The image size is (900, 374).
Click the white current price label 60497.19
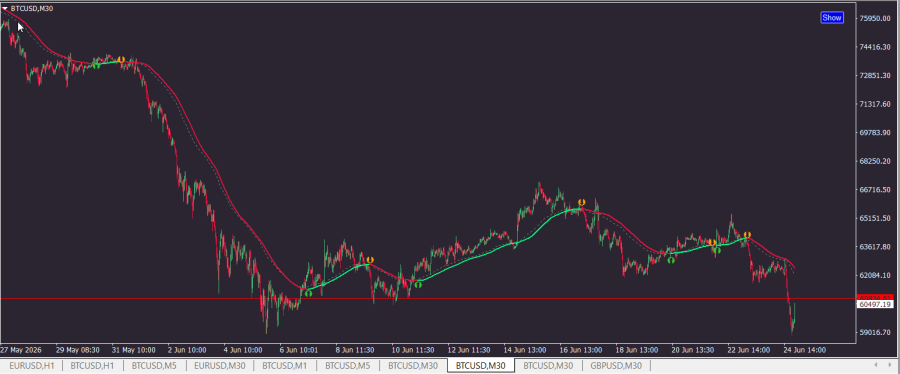click(x=875, y=305)
